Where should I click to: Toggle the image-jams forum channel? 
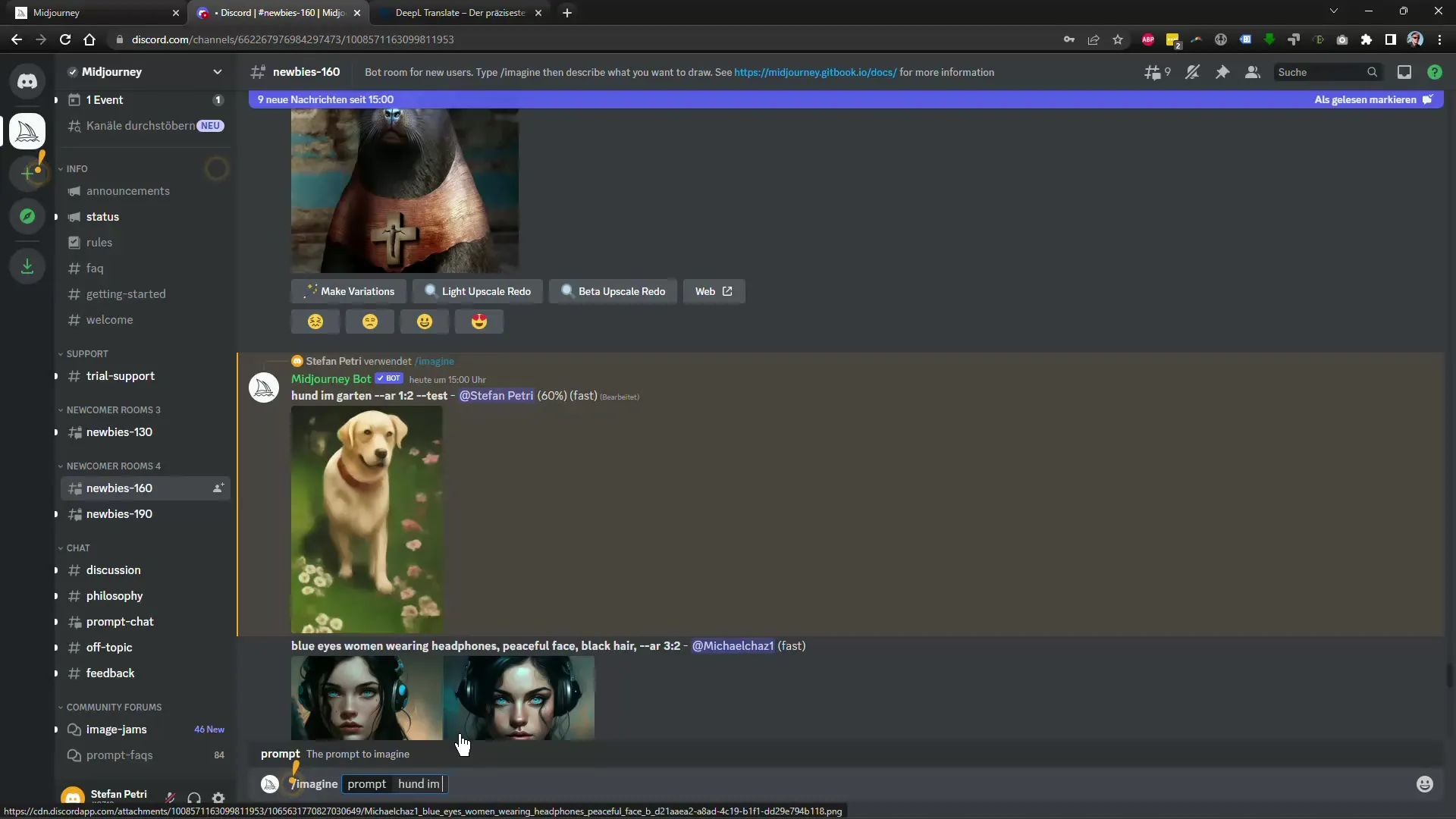tap(116, 729)
